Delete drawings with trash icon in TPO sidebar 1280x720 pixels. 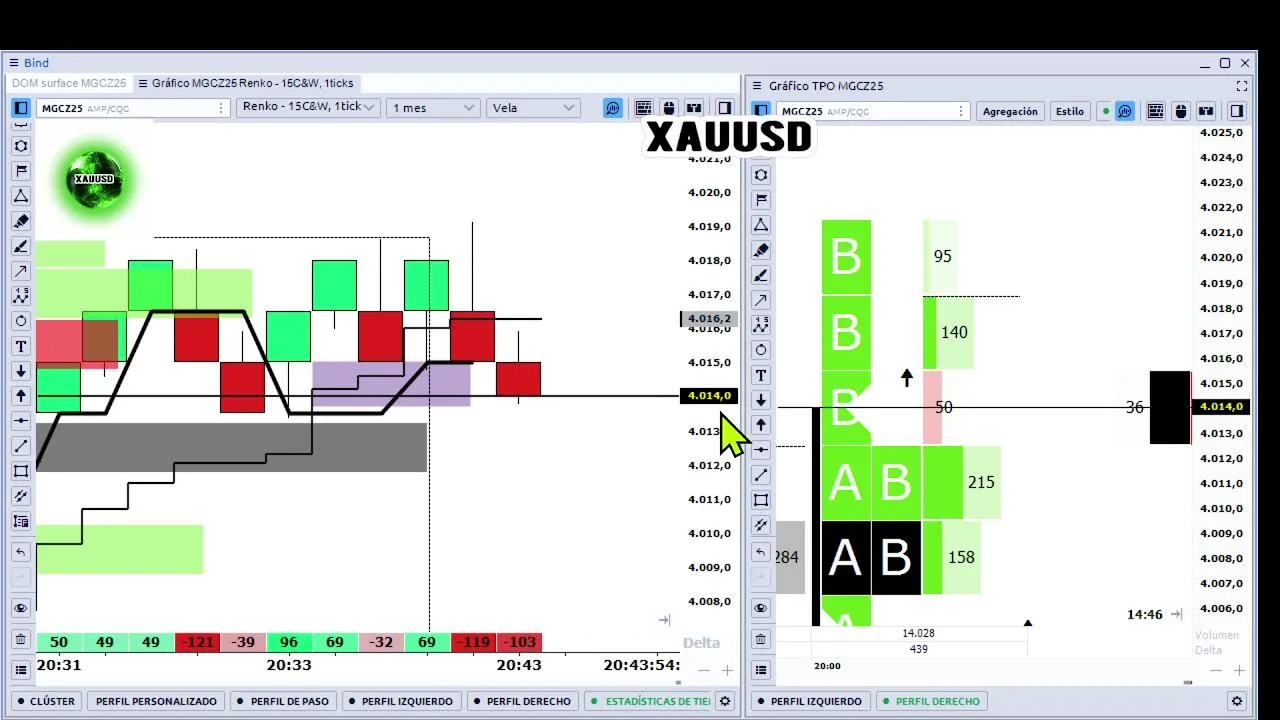761,639
